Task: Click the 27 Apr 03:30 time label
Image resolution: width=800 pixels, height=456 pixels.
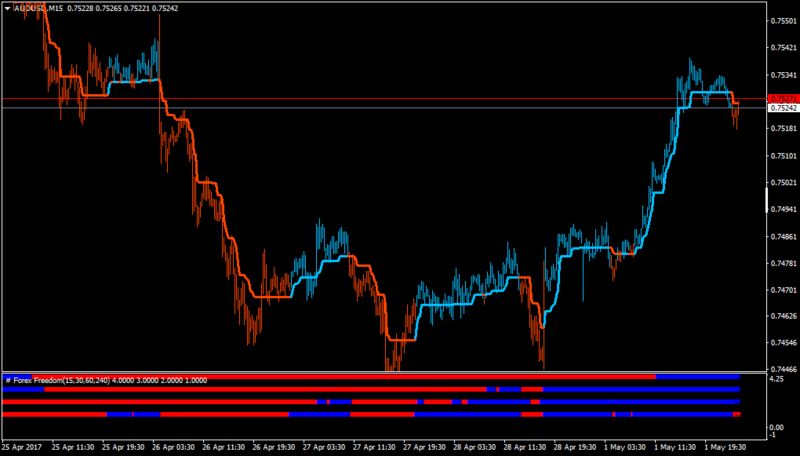Action: [323, 447]
